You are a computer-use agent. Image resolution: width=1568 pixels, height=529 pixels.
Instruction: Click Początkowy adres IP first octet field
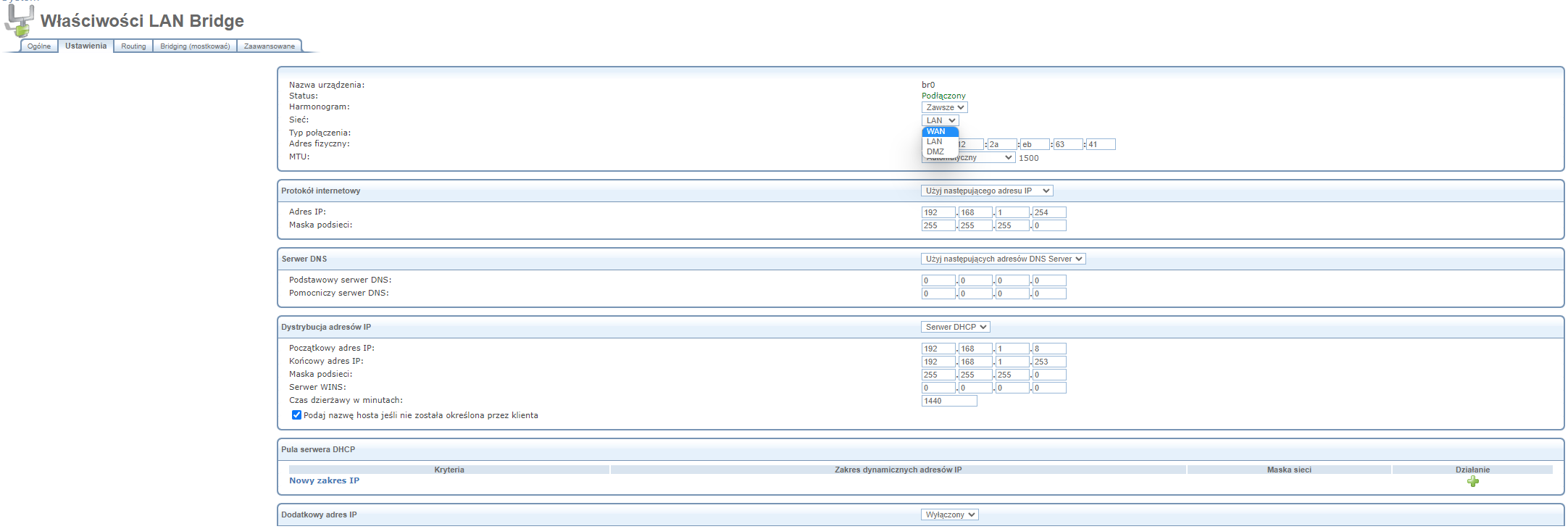(938, 349)
